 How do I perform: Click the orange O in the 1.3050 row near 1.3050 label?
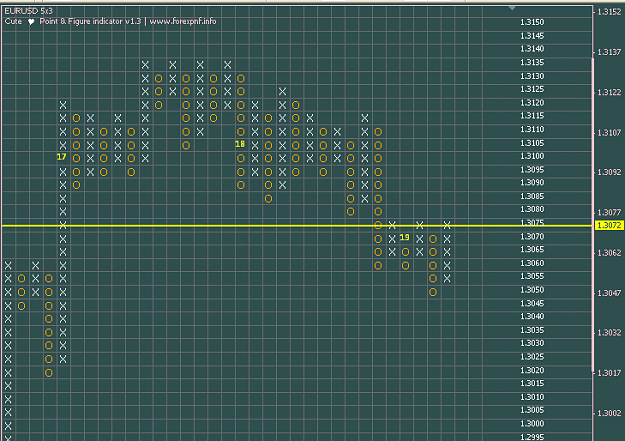click(433, 292)
